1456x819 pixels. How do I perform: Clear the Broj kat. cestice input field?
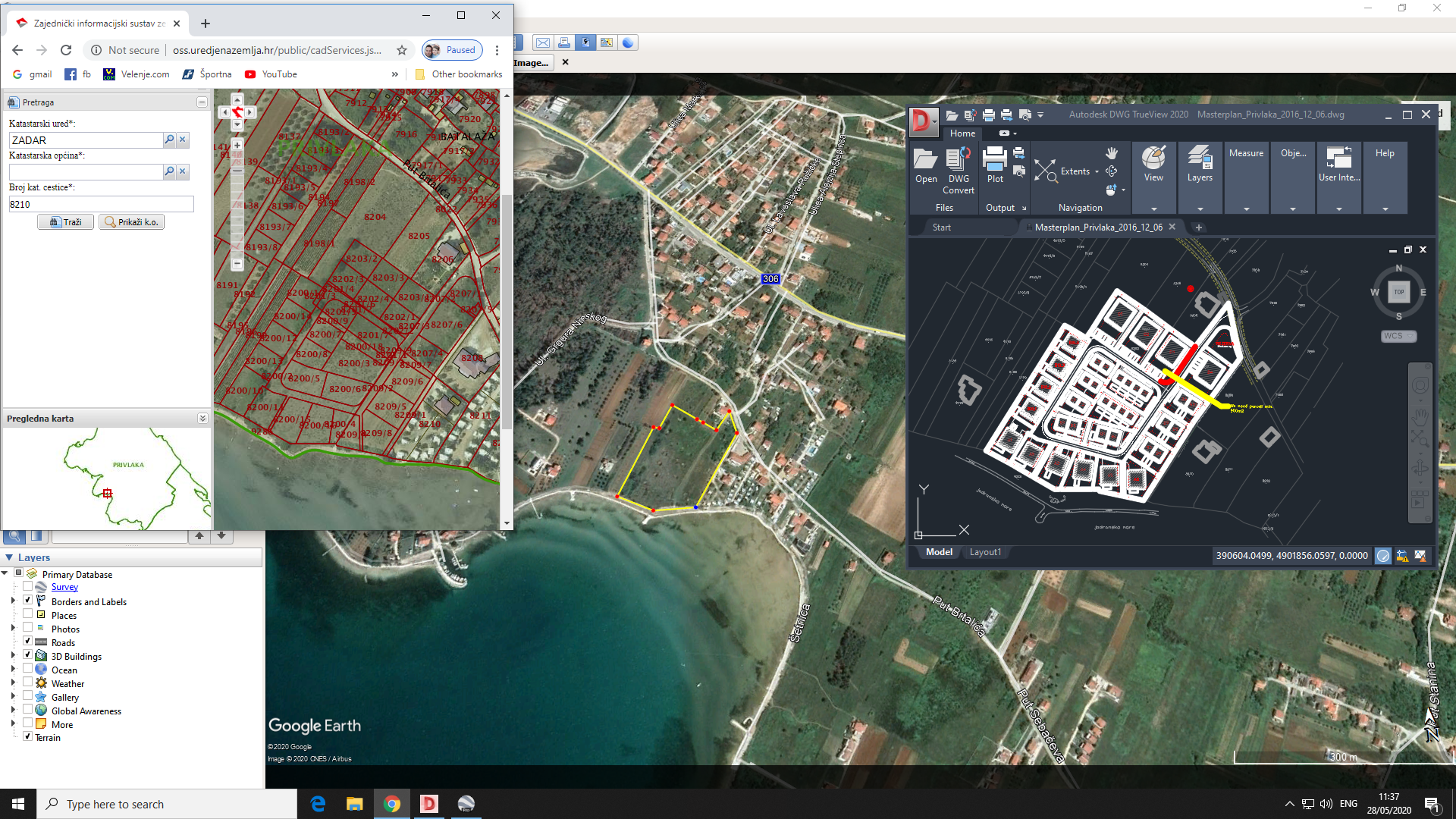100,204
